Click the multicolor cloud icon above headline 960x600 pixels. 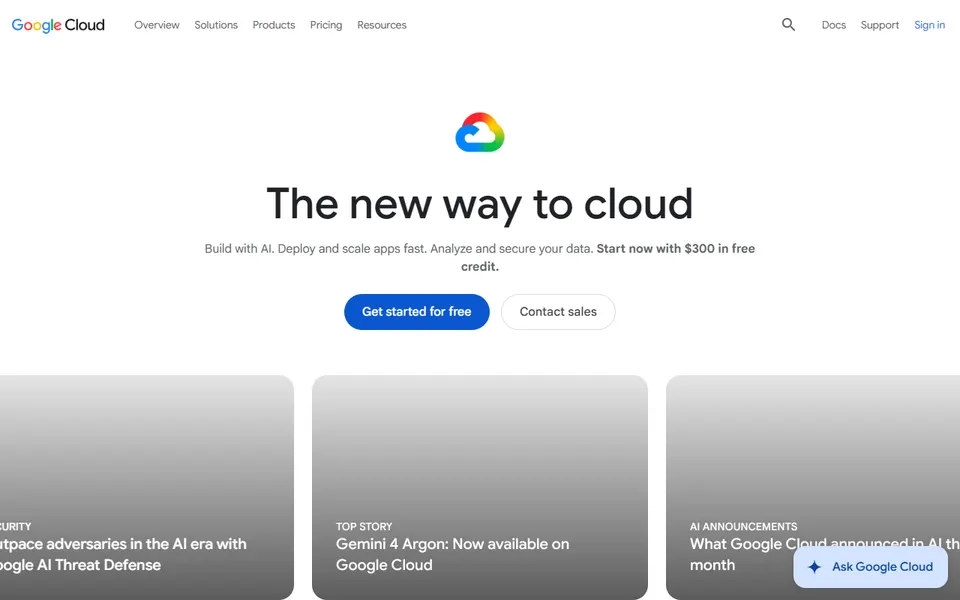click(480, 132)
